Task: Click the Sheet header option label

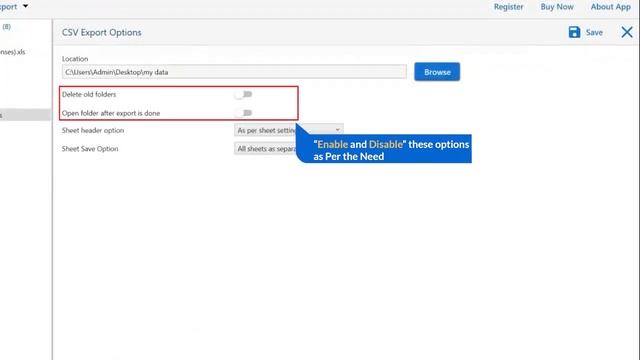Action: point(93,130)
